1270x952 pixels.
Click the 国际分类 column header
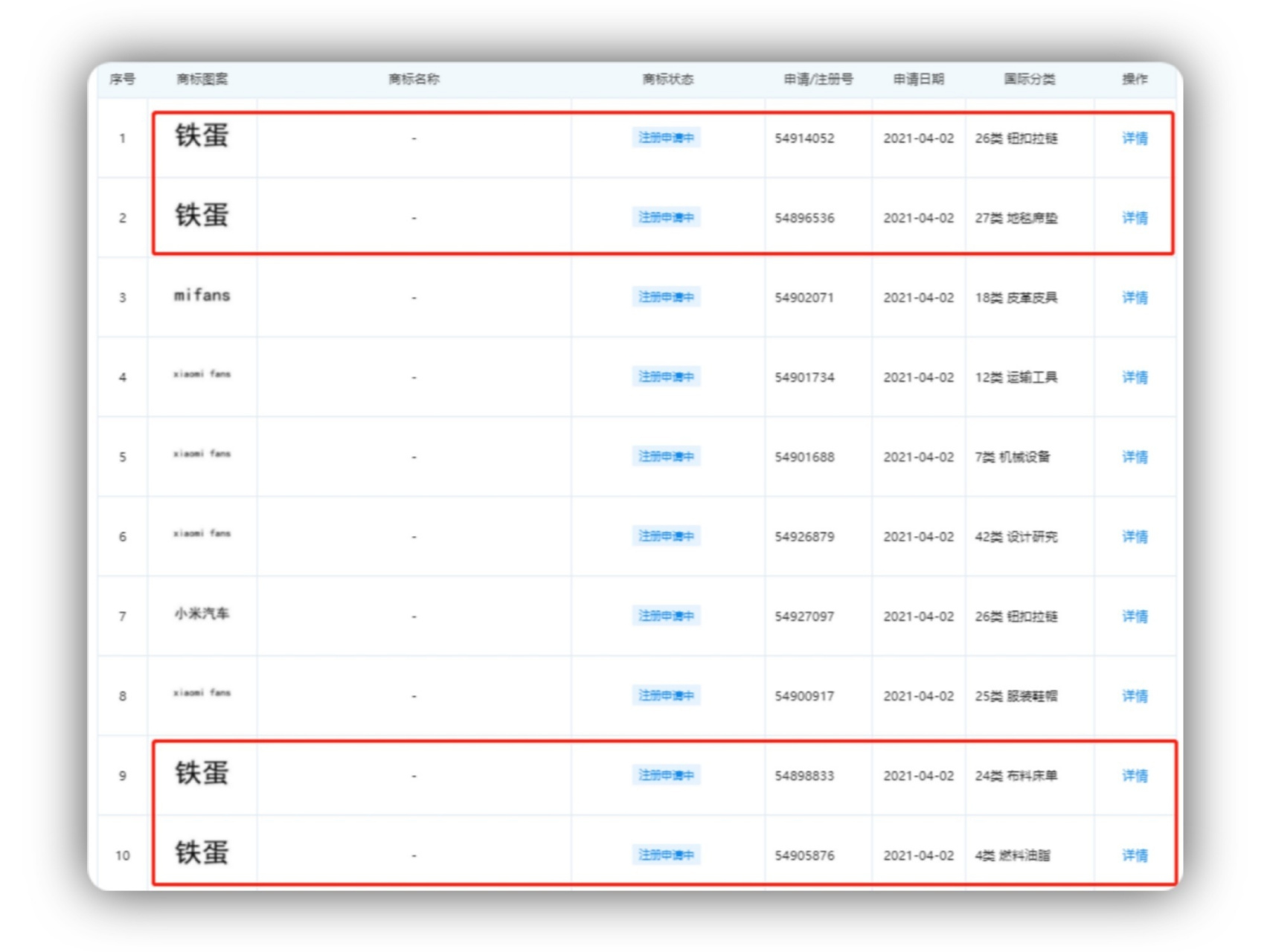[1029, 79]
